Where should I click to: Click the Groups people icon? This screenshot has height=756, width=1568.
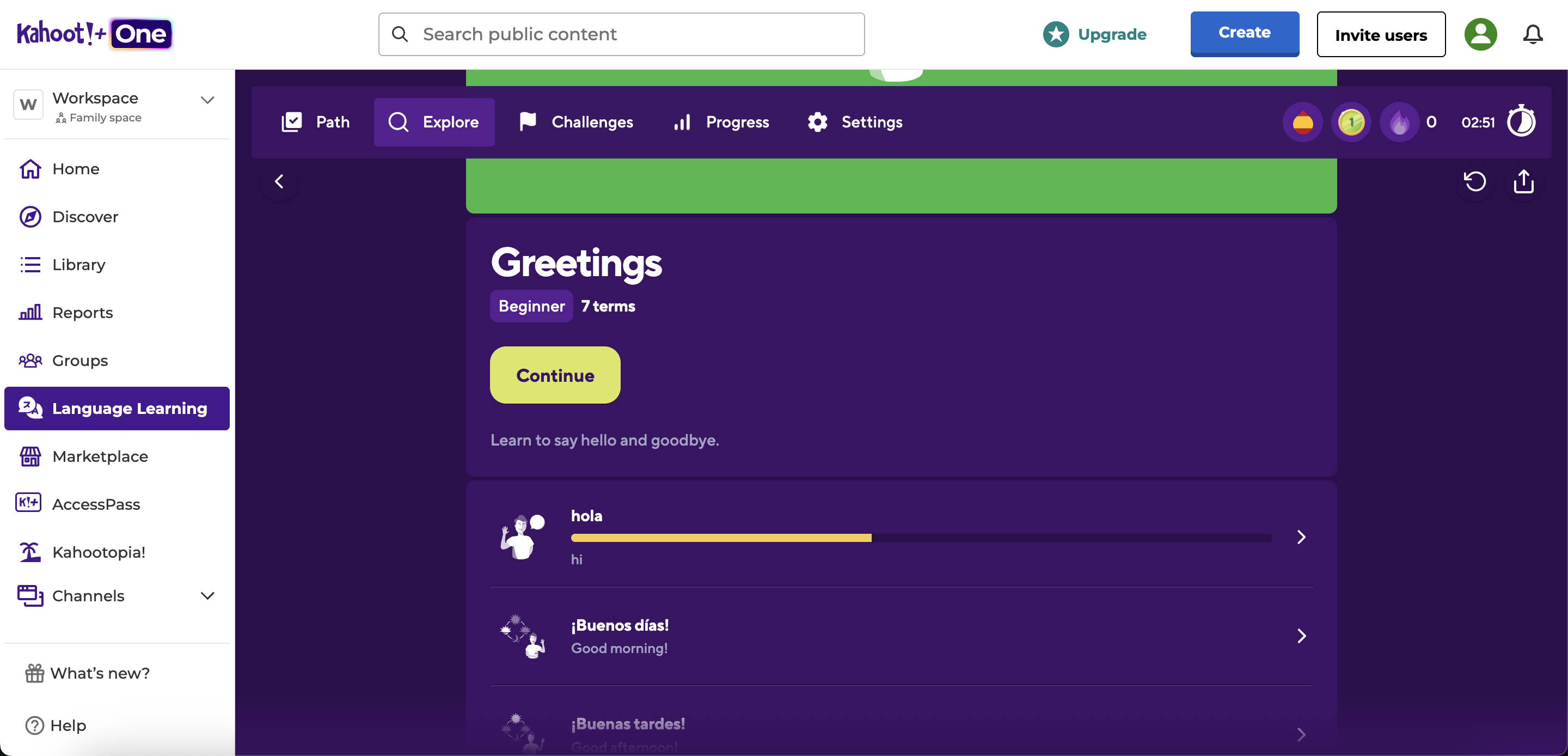30,361
